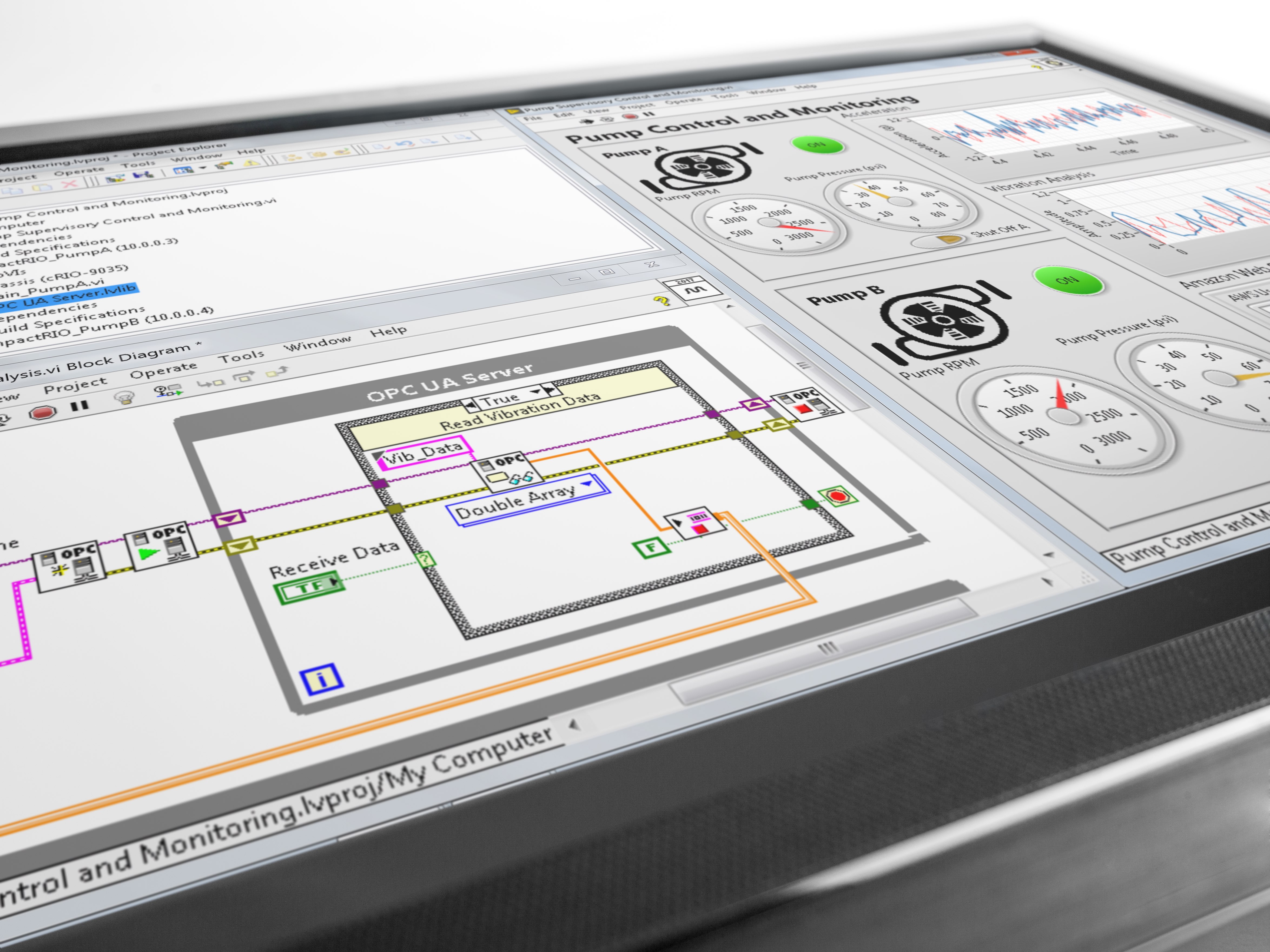Open Operate menu in block diagram window
Screen dimensions: 1270x952
tap(163, 370)
